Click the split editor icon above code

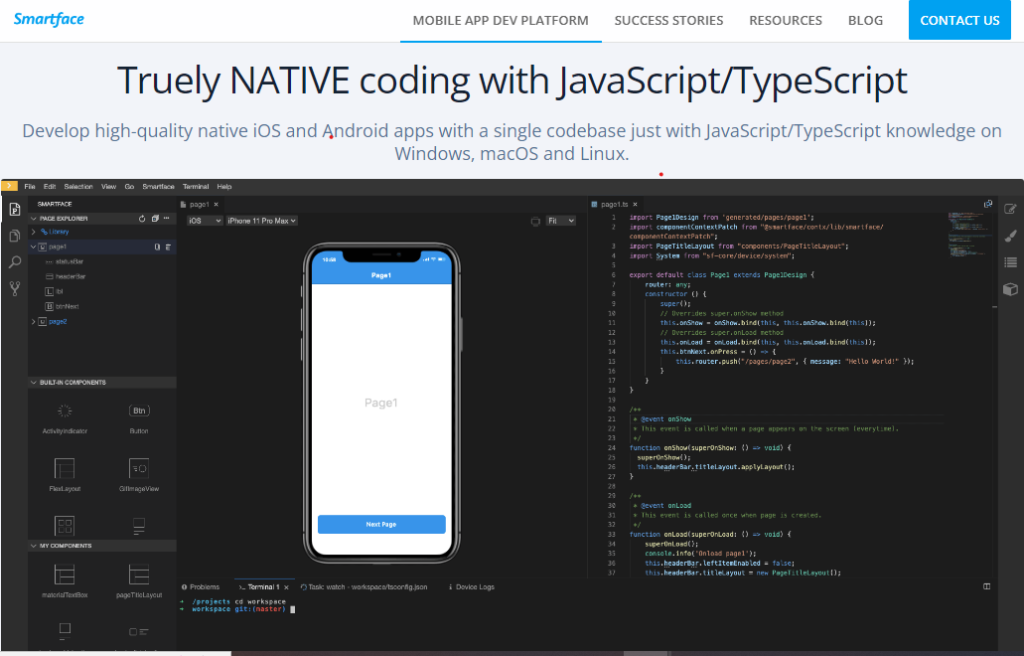[988, 204]
